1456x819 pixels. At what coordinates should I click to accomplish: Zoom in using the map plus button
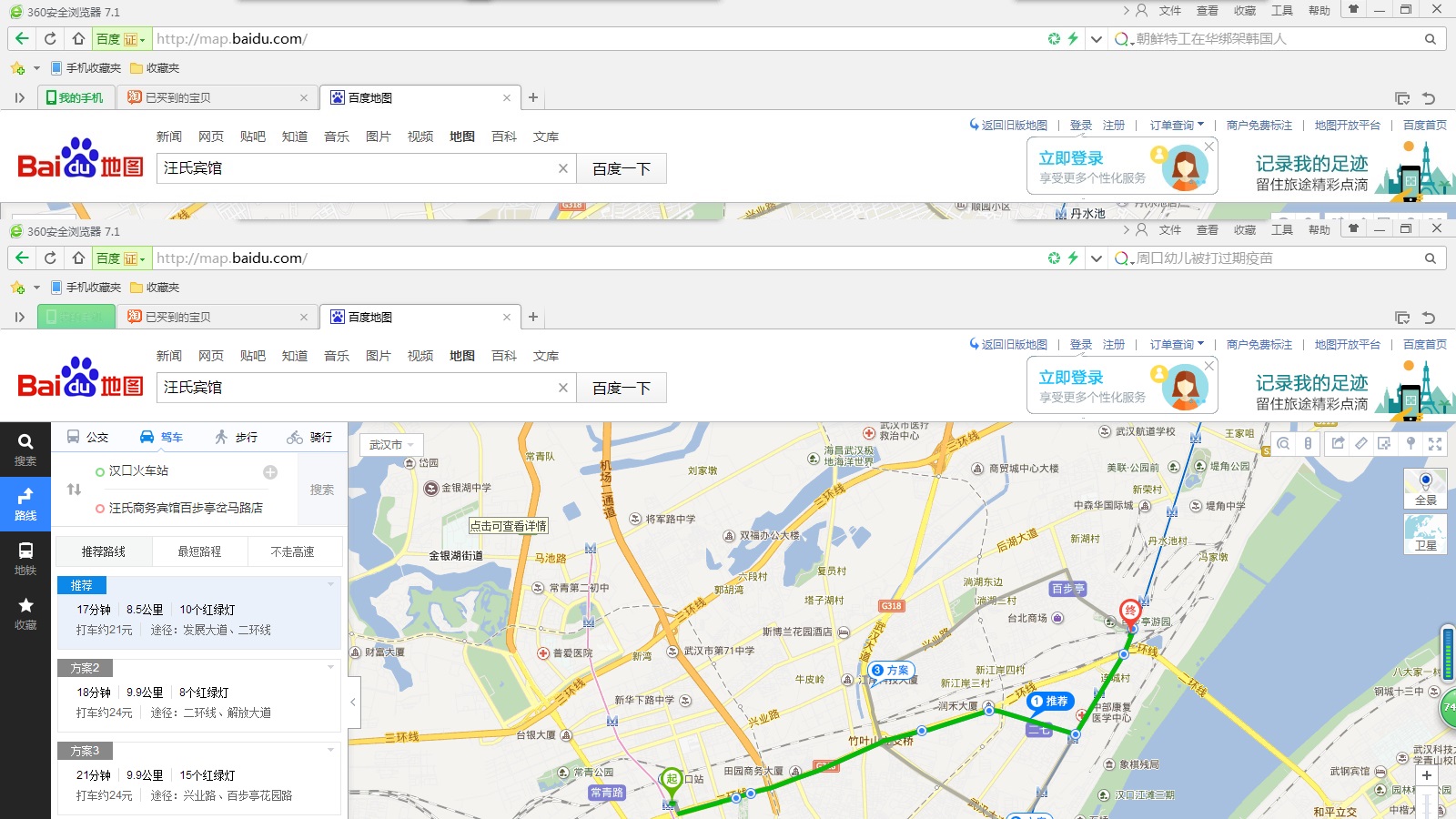[1426, 775]
